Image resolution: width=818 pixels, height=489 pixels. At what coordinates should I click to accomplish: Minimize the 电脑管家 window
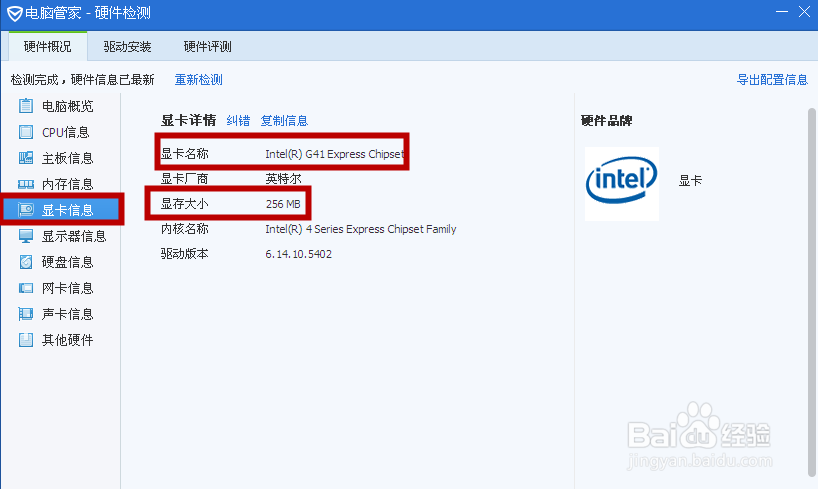point(781,12)
